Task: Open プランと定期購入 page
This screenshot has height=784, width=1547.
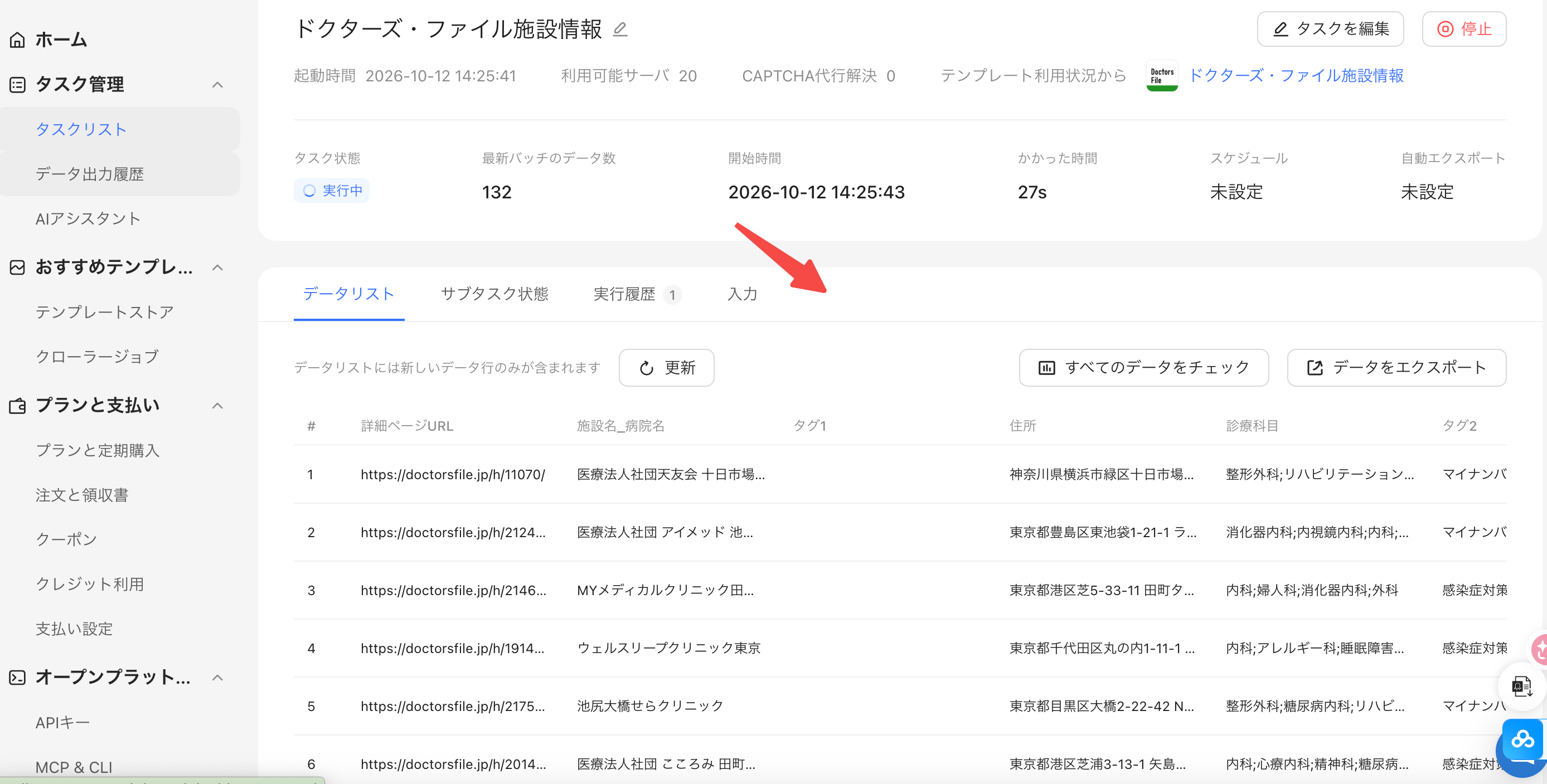Action: click(x=98, y=451)
